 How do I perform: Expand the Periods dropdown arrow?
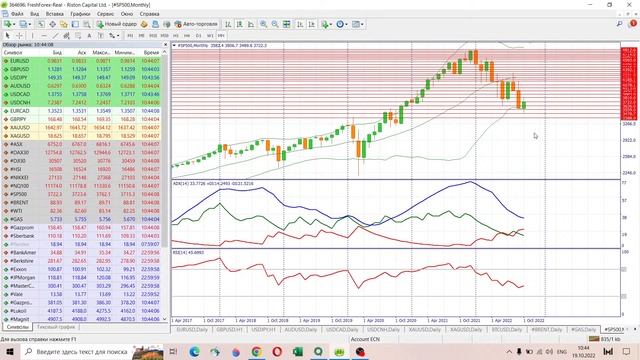point(347,24)
